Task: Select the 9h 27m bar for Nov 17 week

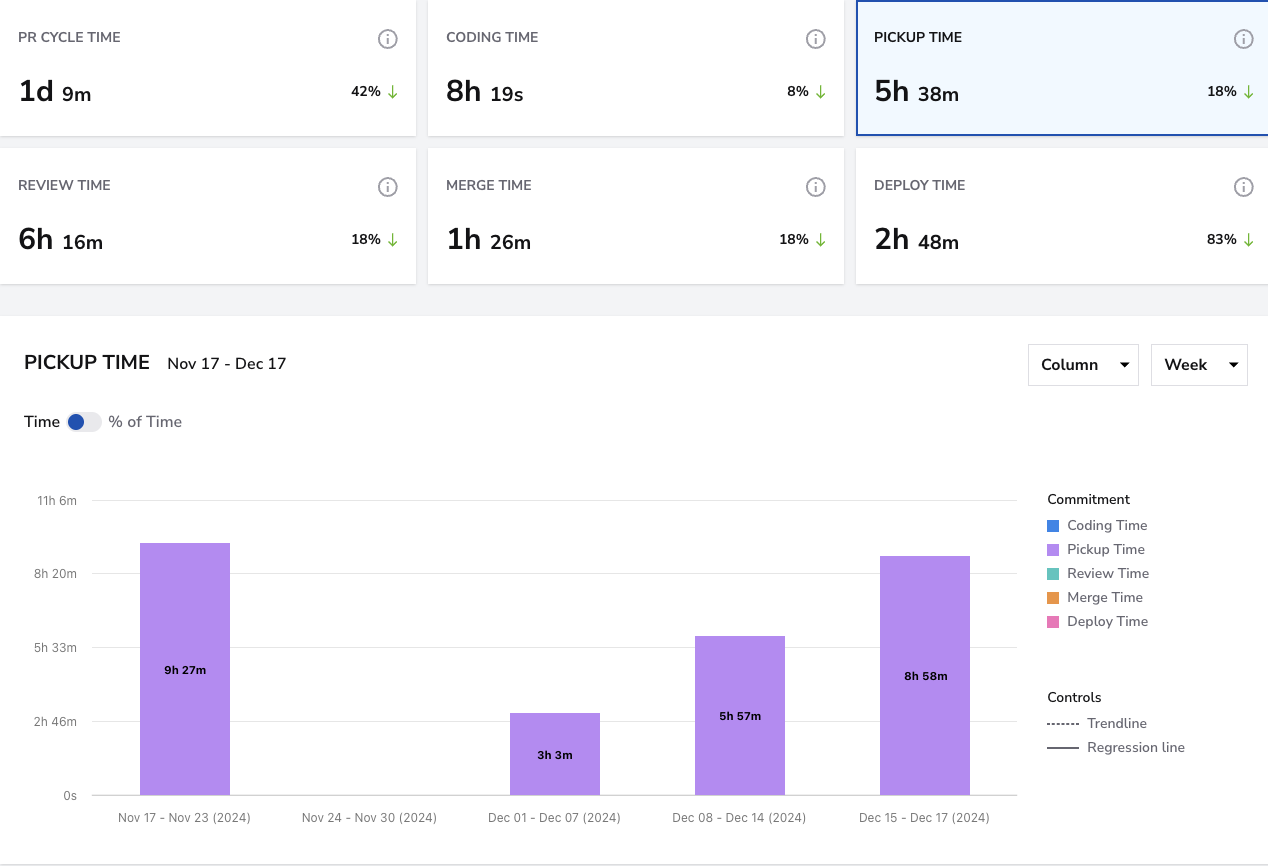Action: tap(185, 669)
